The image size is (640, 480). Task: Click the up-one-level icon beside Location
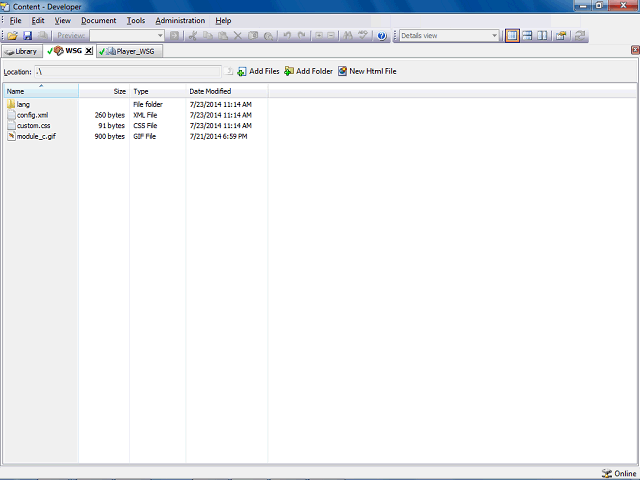(x=229, y=71)
